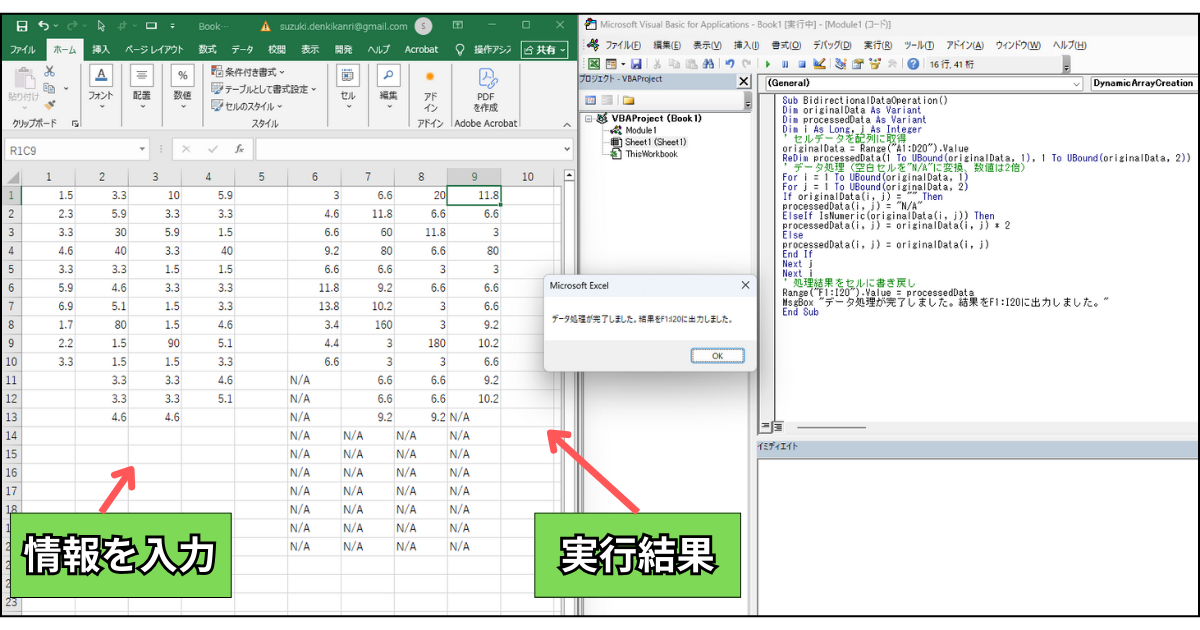Viewport: 1200px width, 630px height.
Task: Click the 共有 share button
Action: (x=544, y=49)
